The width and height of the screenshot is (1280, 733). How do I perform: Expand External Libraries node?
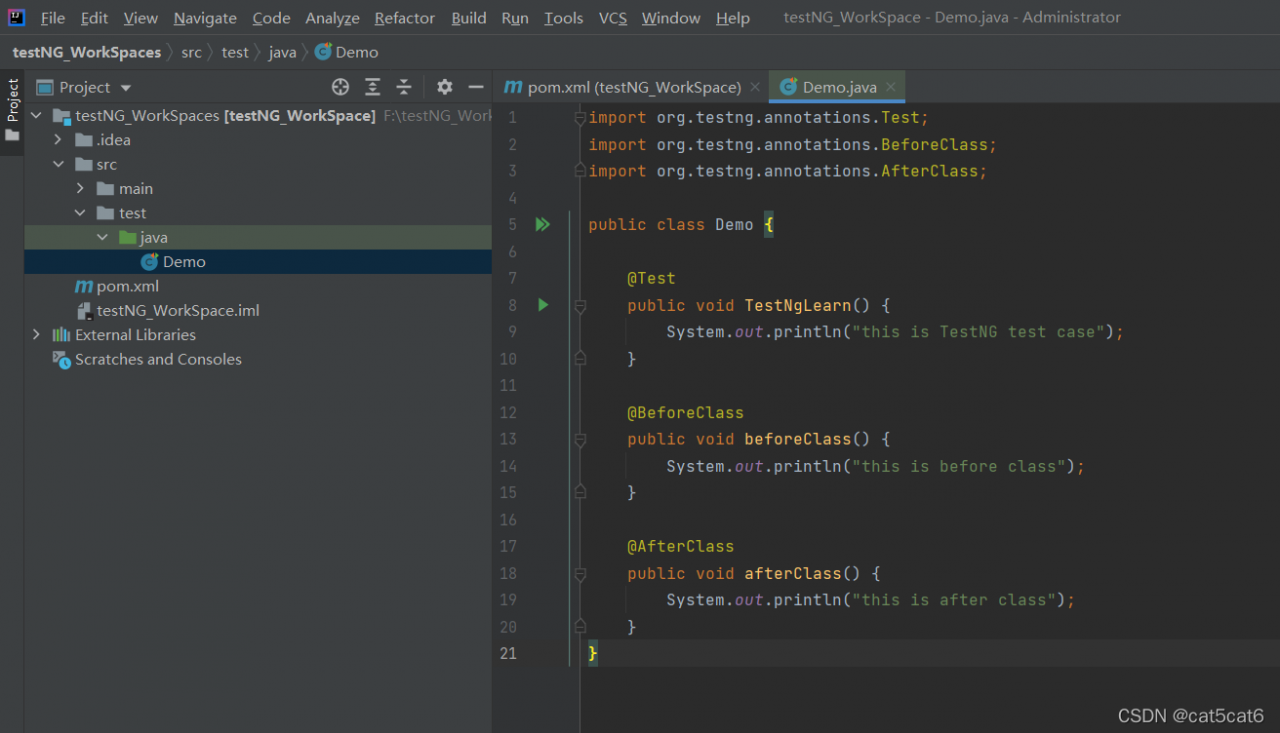(37, 334)
